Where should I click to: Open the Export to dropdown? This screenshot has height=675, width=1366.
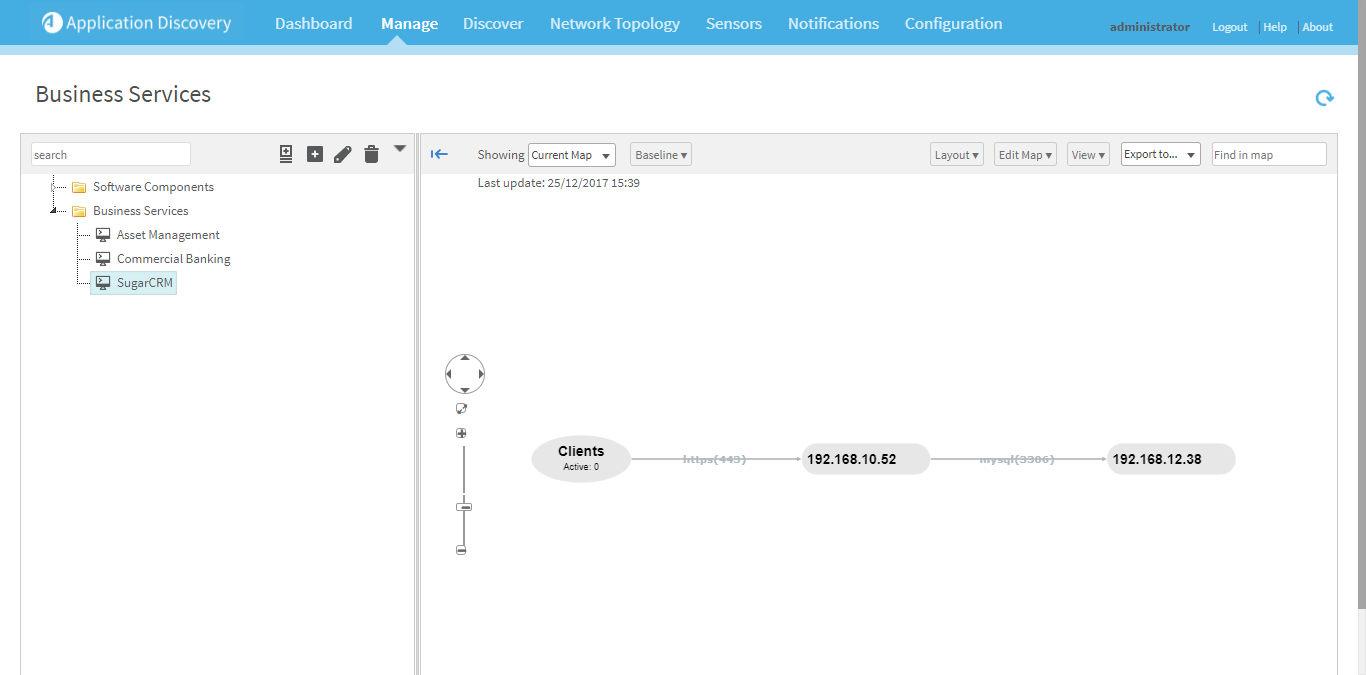(x=1160, y=154)
